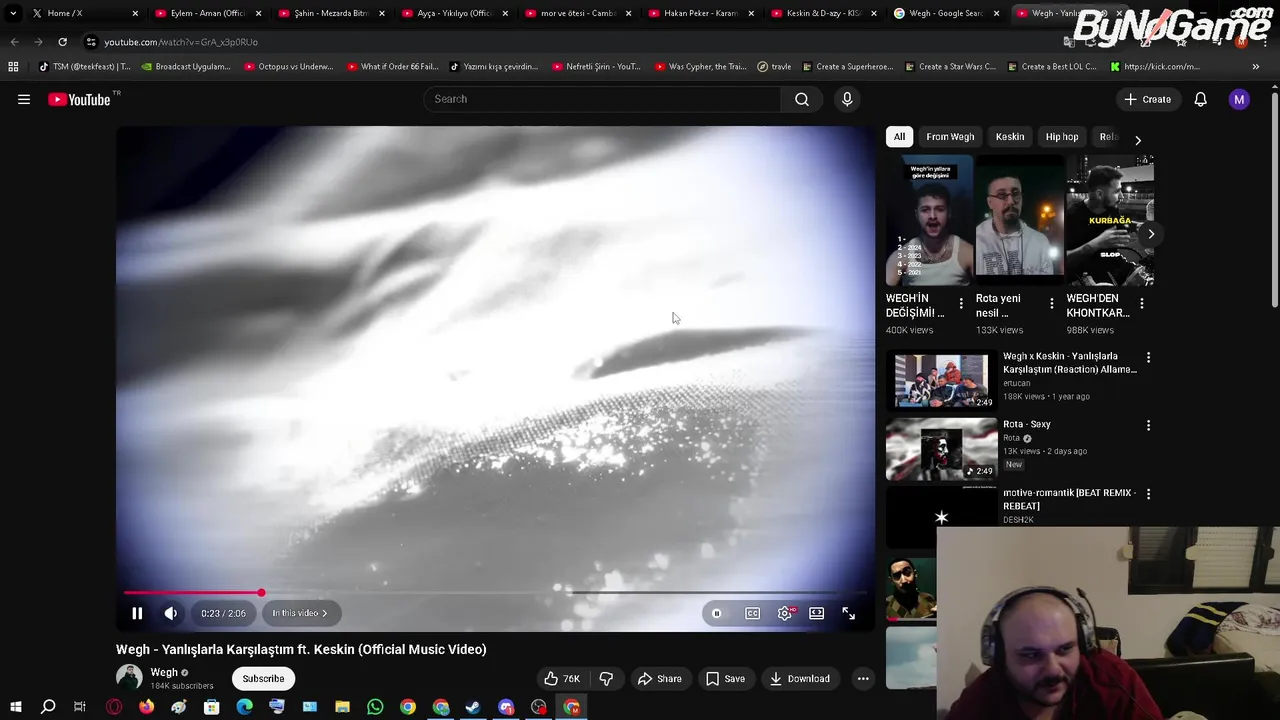
Task: Open options for the Reaction video
Action: click(1148, 357)
